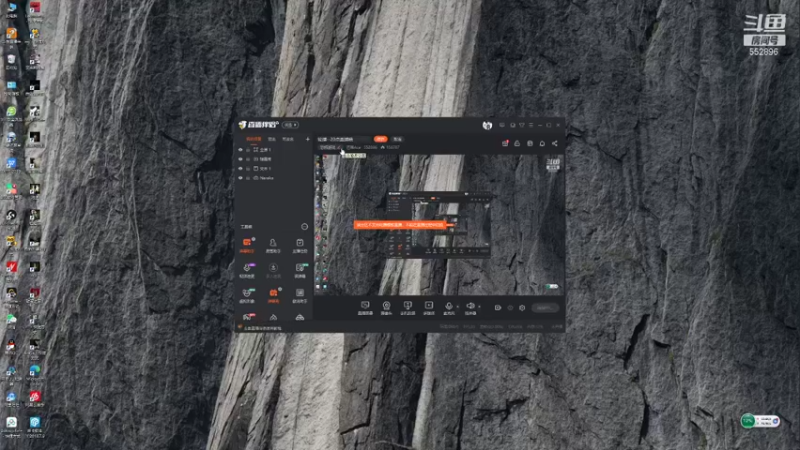Toggle eye icon of the third source row
The height and width of the screenshot is (450, 800).
pyautogui.click(x=240, y=168)
